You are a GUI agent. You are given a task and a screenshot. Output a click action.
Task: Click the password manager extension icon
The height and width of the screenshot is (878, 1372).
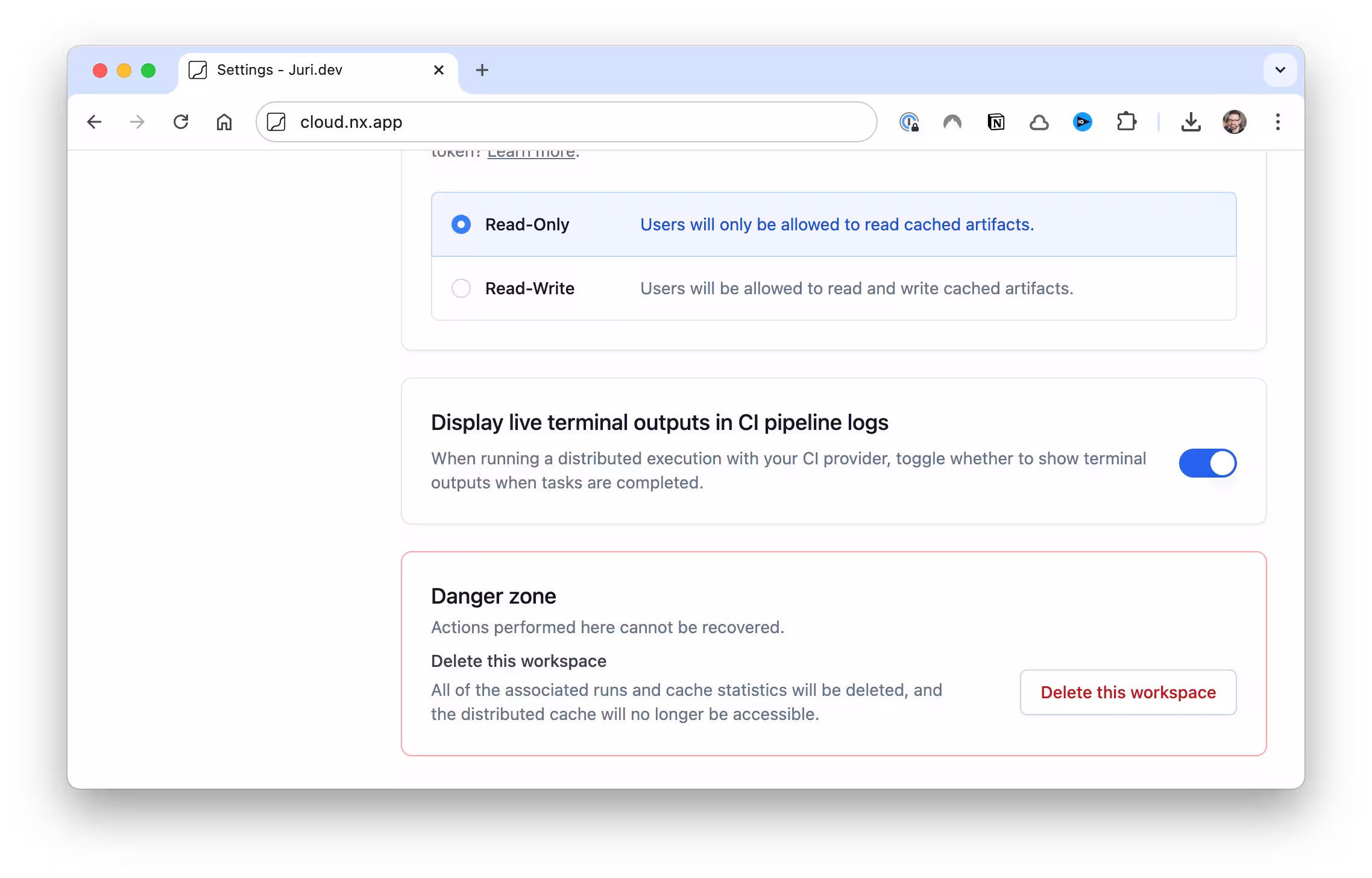909,122
